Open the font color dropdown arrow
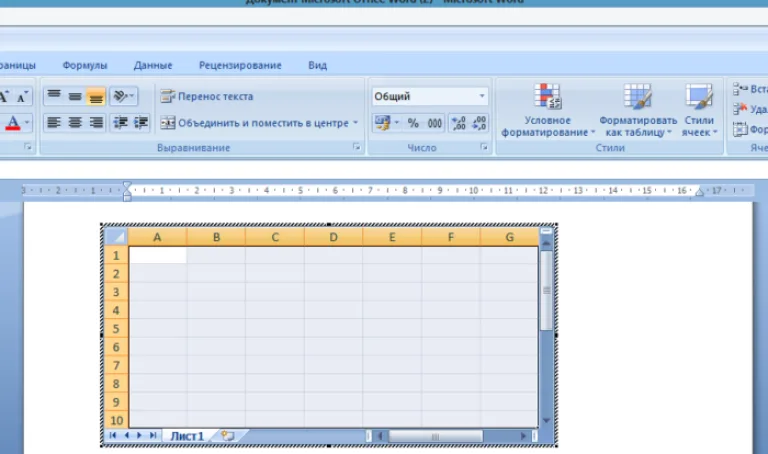Screen dimensions: 768x454 click(x=27, y=122)
